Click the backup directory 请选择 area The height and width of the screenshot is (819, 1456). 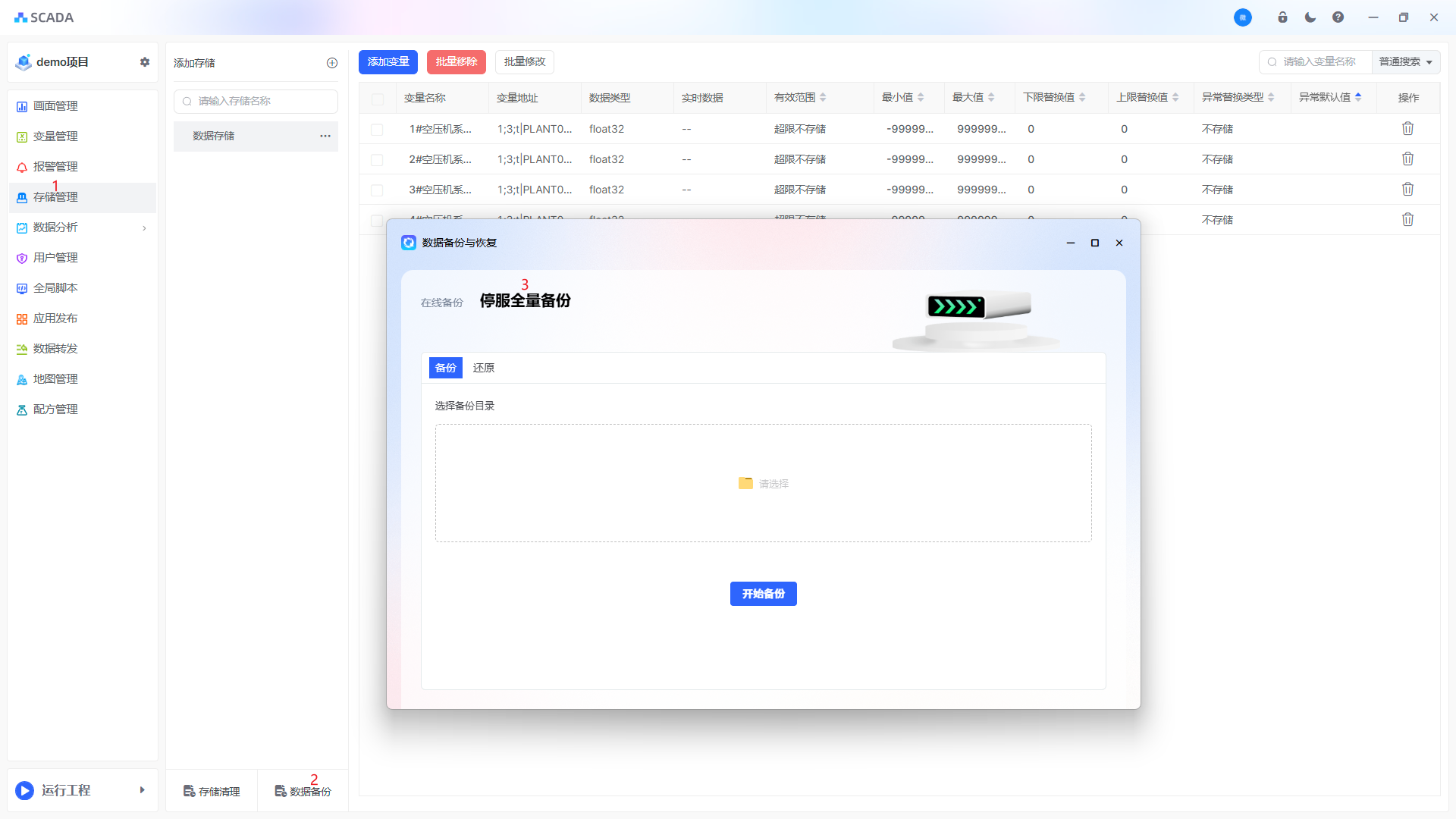763,483
